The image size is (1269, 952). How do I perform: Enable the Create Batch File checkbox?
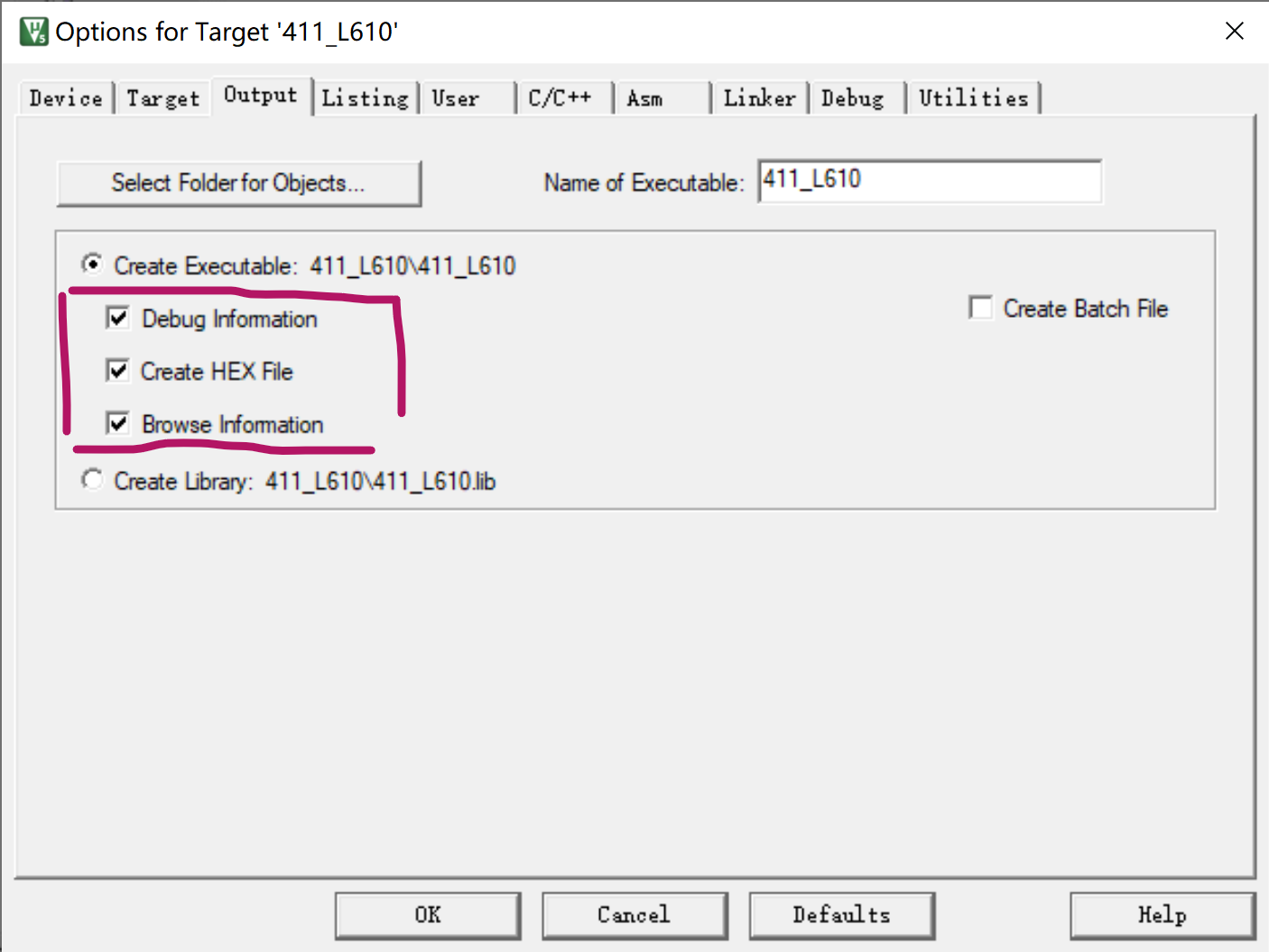click(980, 308)
